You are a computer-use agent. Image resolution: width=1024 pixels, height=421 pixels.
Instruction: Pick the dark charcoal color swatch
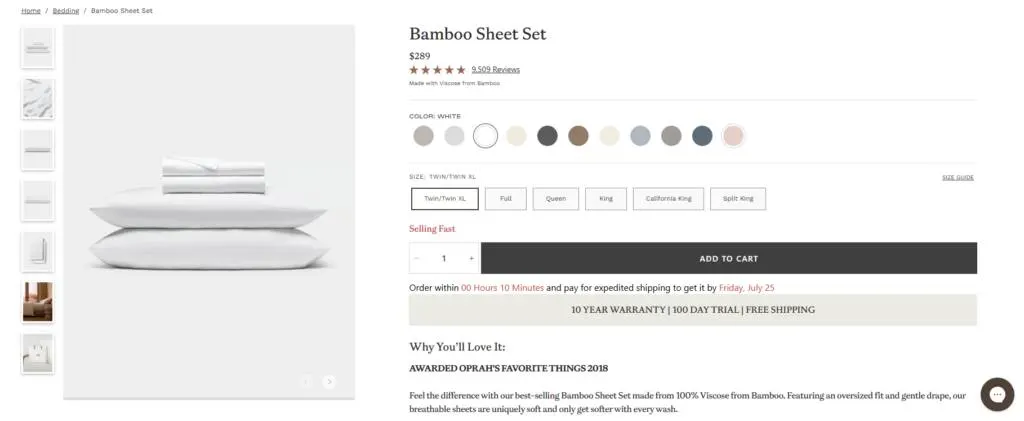tap(547, 136)
